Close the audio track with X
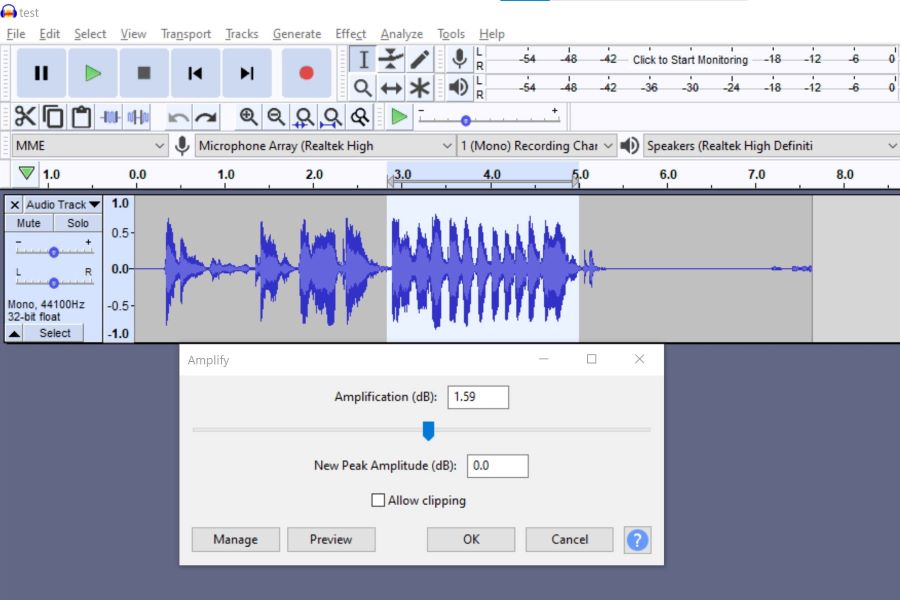 15,204
